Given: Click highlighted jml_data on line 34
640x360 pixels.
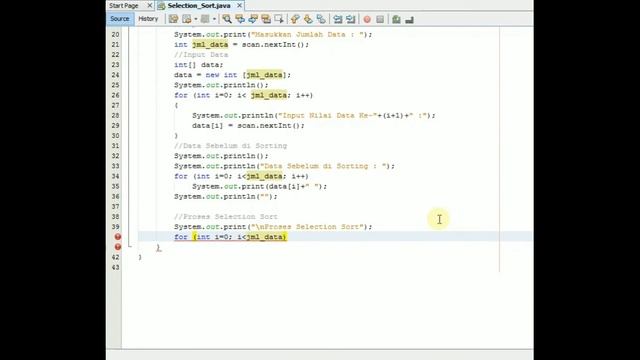Looking at the screenshot, I should click(x=264, y=176).
